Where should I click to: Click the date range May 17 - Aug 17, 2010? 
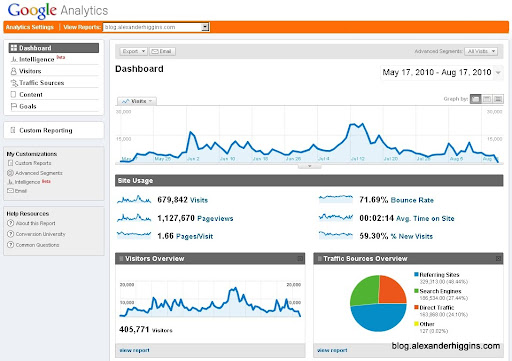[437, 72]
